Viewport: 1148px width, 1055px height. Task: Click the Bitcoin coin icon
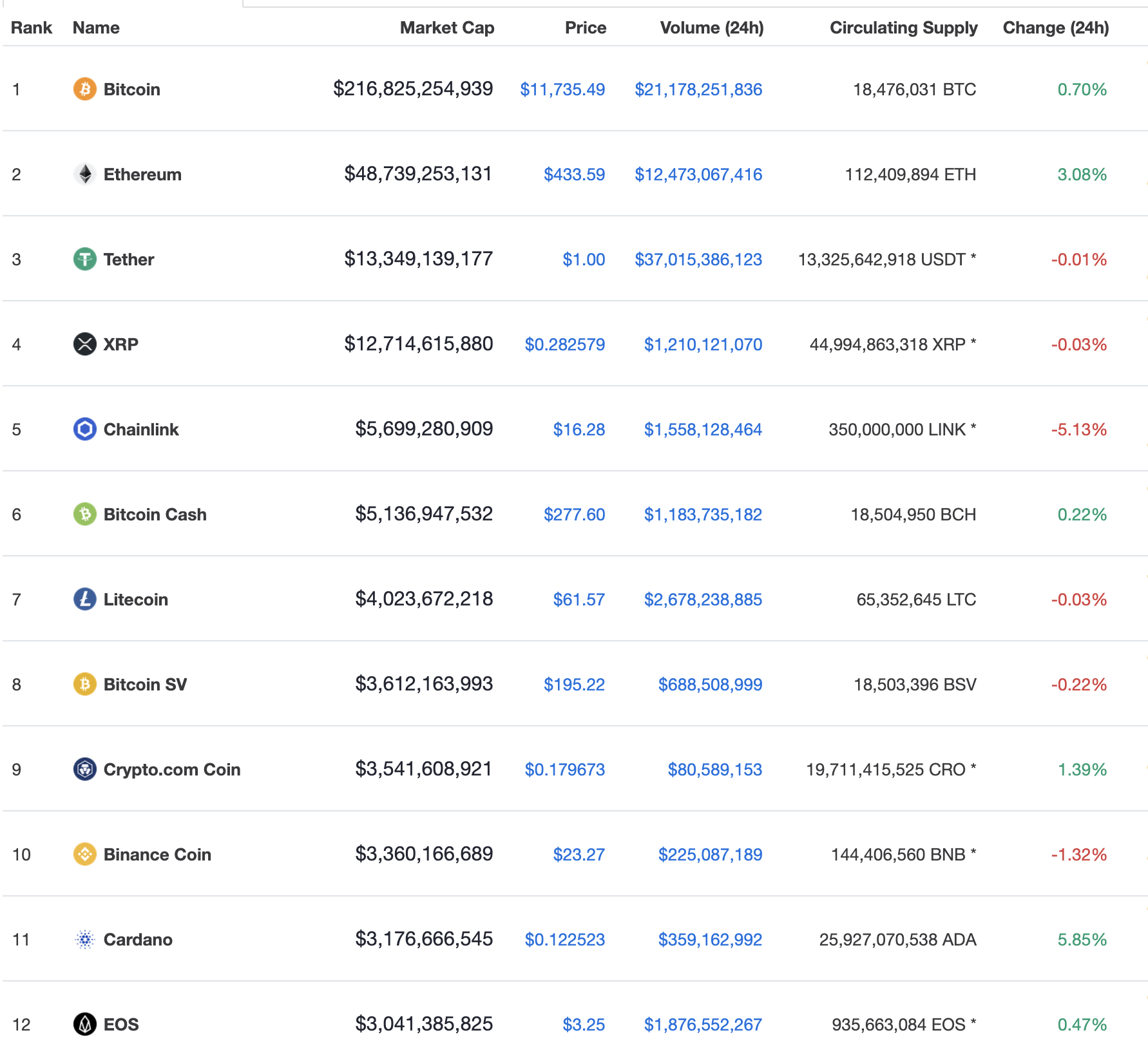tap(84, 89)
